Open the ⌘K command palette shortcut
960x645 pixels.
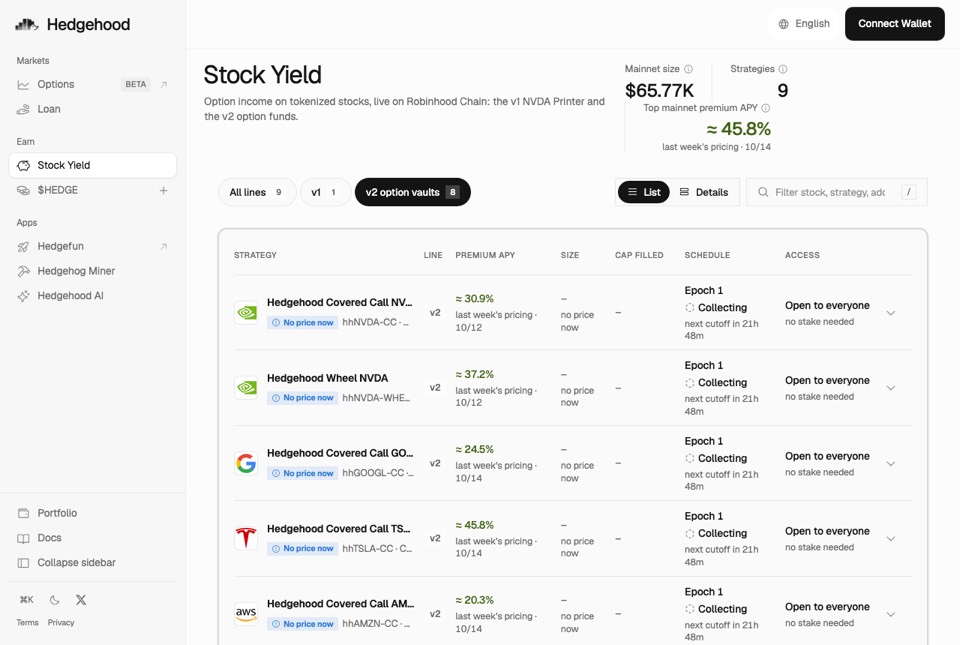(26, 600)
